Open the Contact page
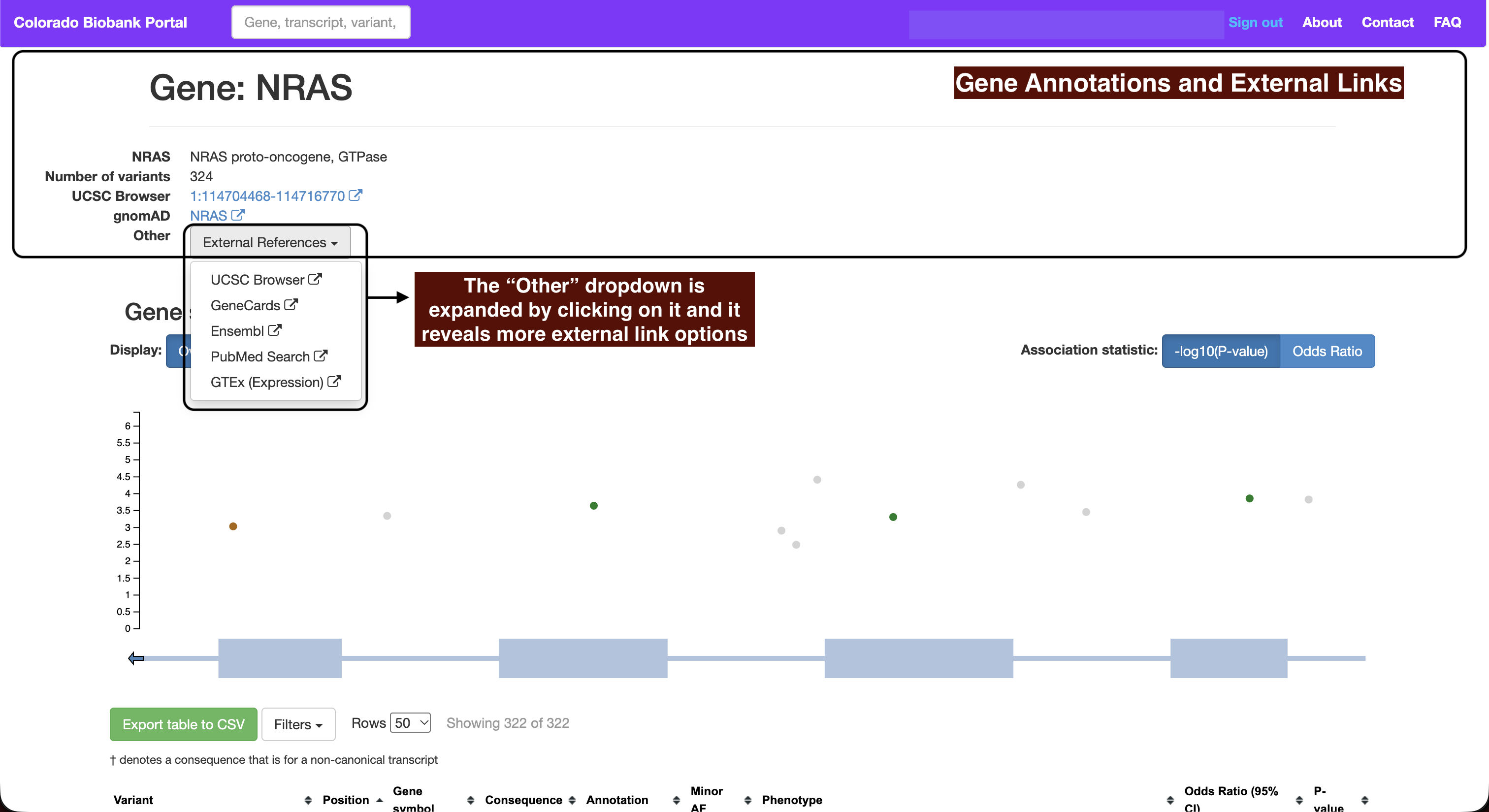 (x=1387, y=22)
